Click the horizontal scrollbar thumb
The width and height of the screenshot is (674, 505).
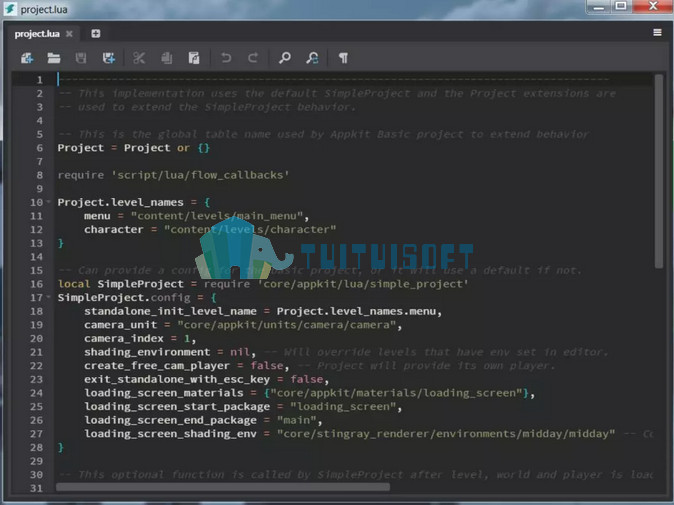tap(223, 487)
